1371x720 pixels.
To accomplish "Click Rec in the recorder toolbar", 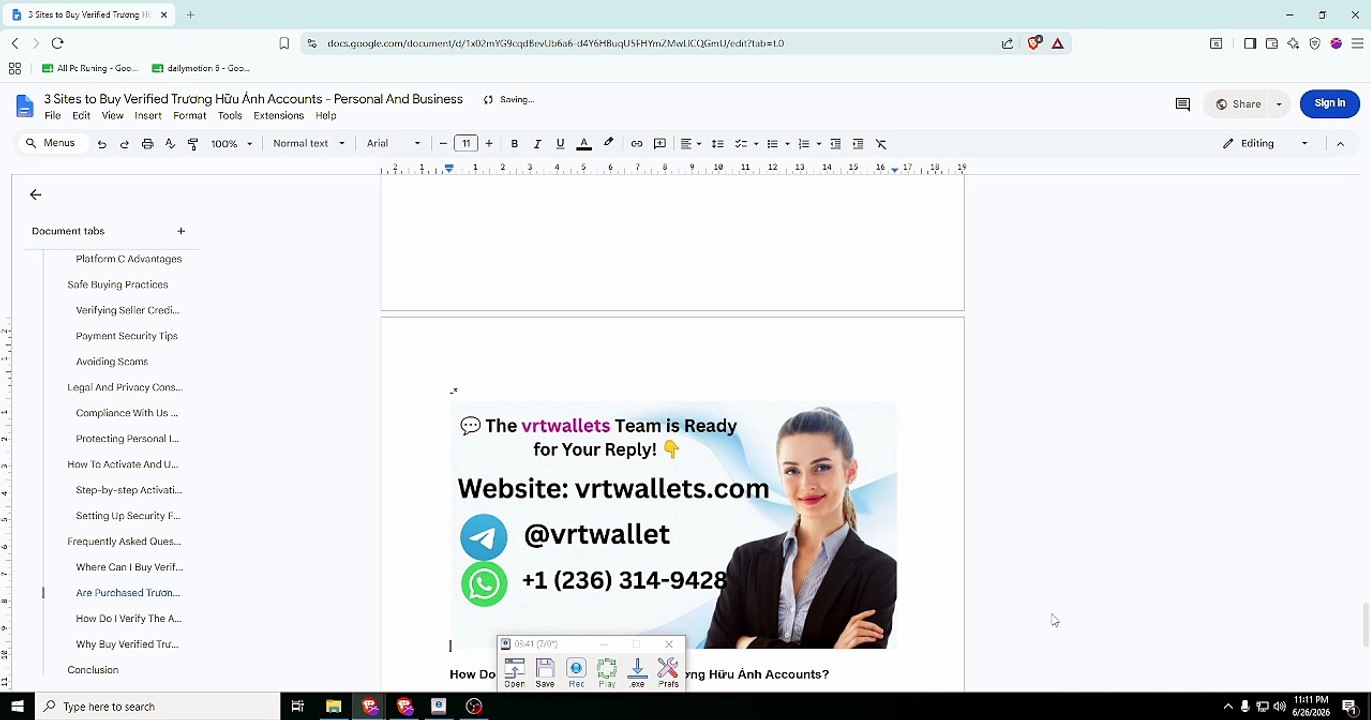I will click(576, 673).
